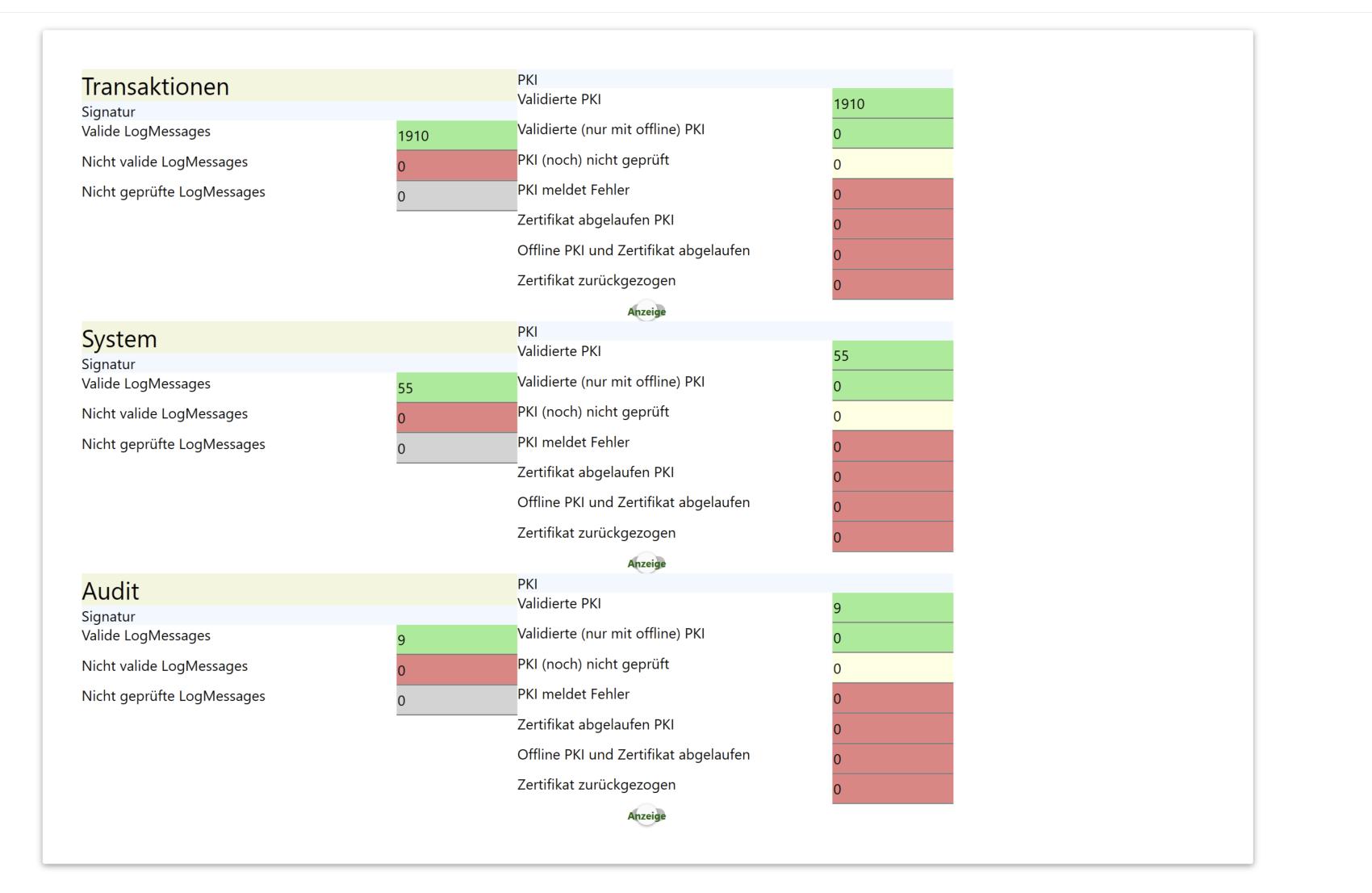This screenshot has width=1372, height=893.
Task: Click Transaktionen PKI meldet Fehler value
Action: (x=893, y=194)
